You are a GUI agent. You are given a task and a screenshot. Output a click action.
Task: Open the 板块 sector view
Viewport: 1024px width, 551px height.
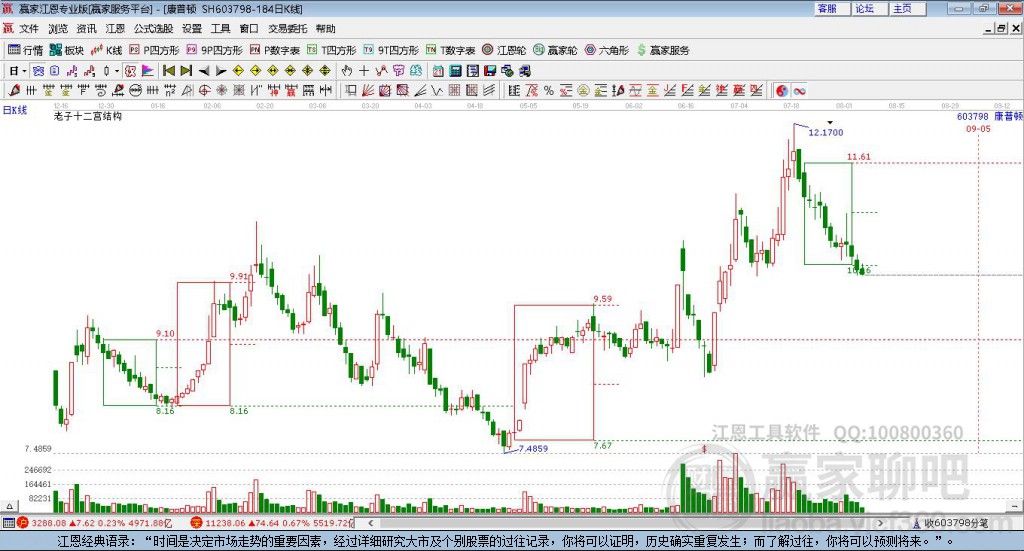coord(67,50)
